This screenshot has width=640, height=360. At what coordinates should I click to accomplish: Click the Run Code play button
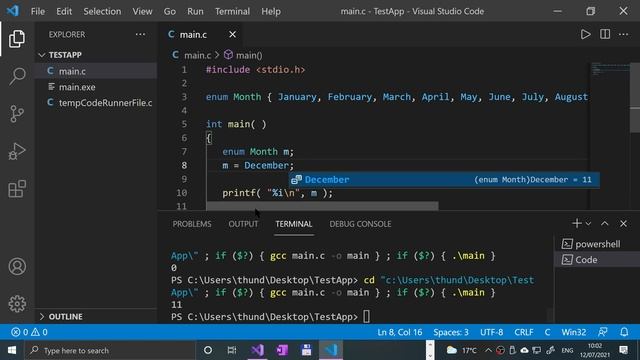(x=585, y=34)
